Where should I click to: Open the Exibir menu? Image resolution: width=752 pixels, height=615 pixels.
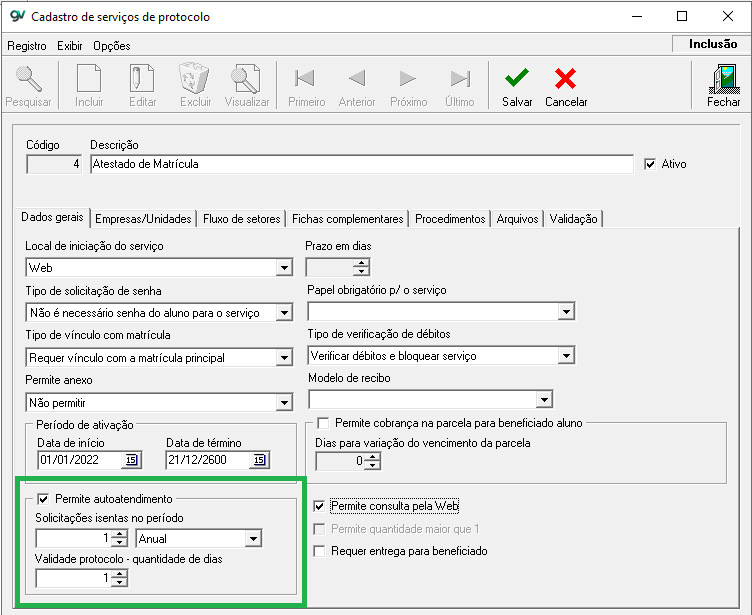(x=70, y=46)
